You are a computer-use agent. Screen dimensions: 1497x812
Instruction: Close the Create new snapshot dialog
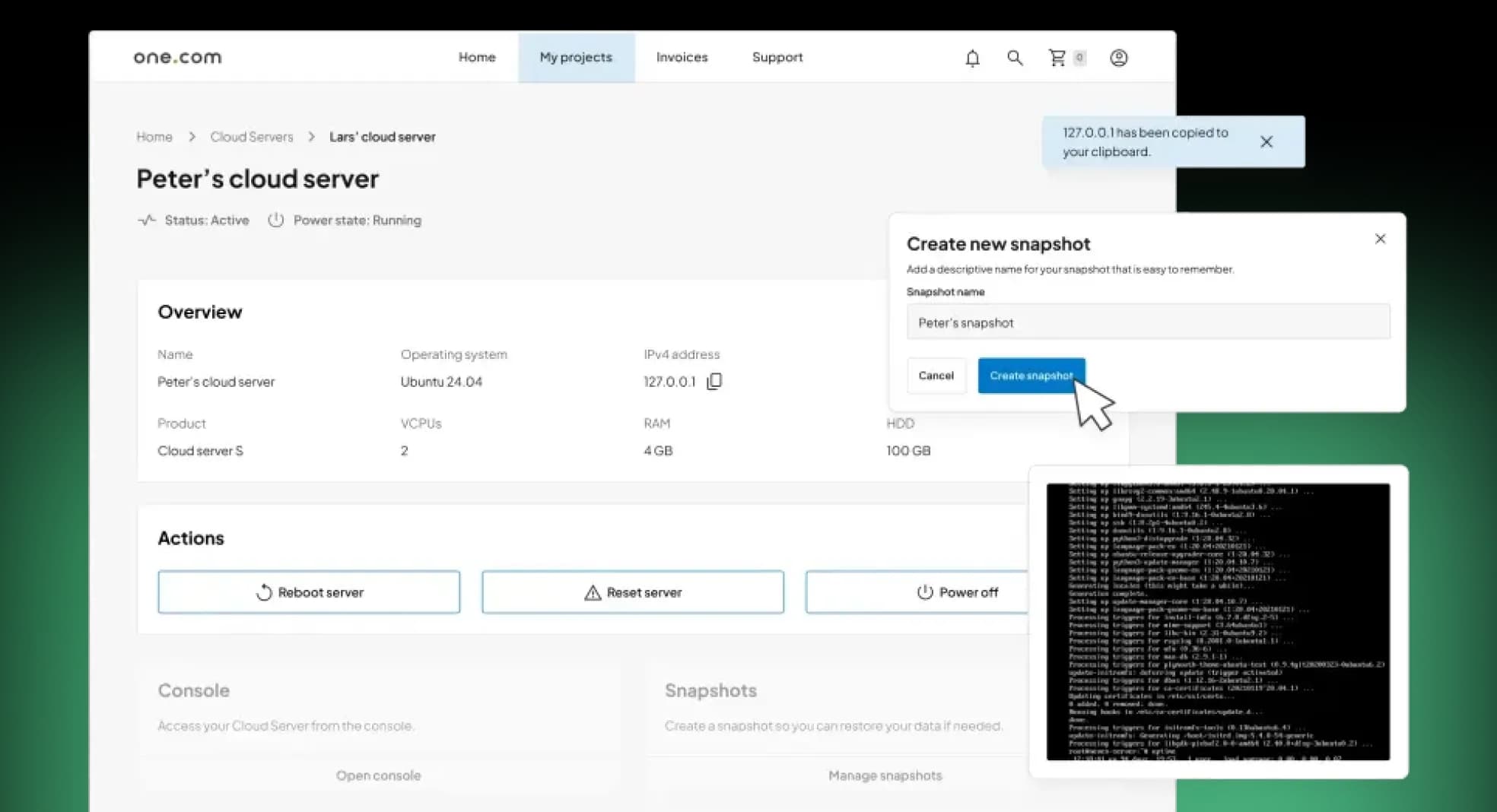pyautogui.click(x=1380, y=239)
